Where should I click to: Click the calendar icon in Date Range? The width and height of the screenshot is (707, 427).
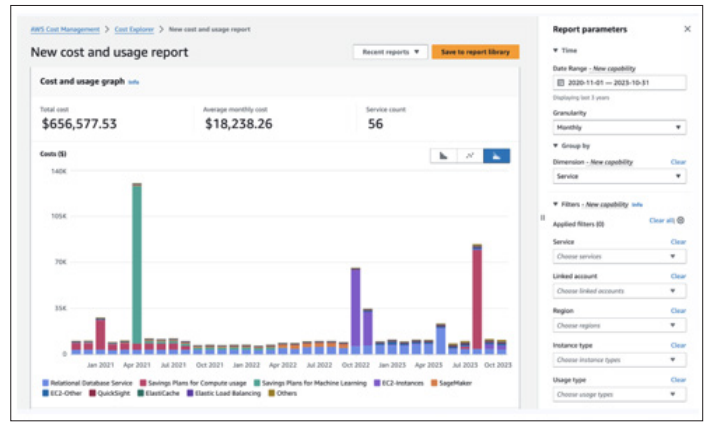click(560, 83)
